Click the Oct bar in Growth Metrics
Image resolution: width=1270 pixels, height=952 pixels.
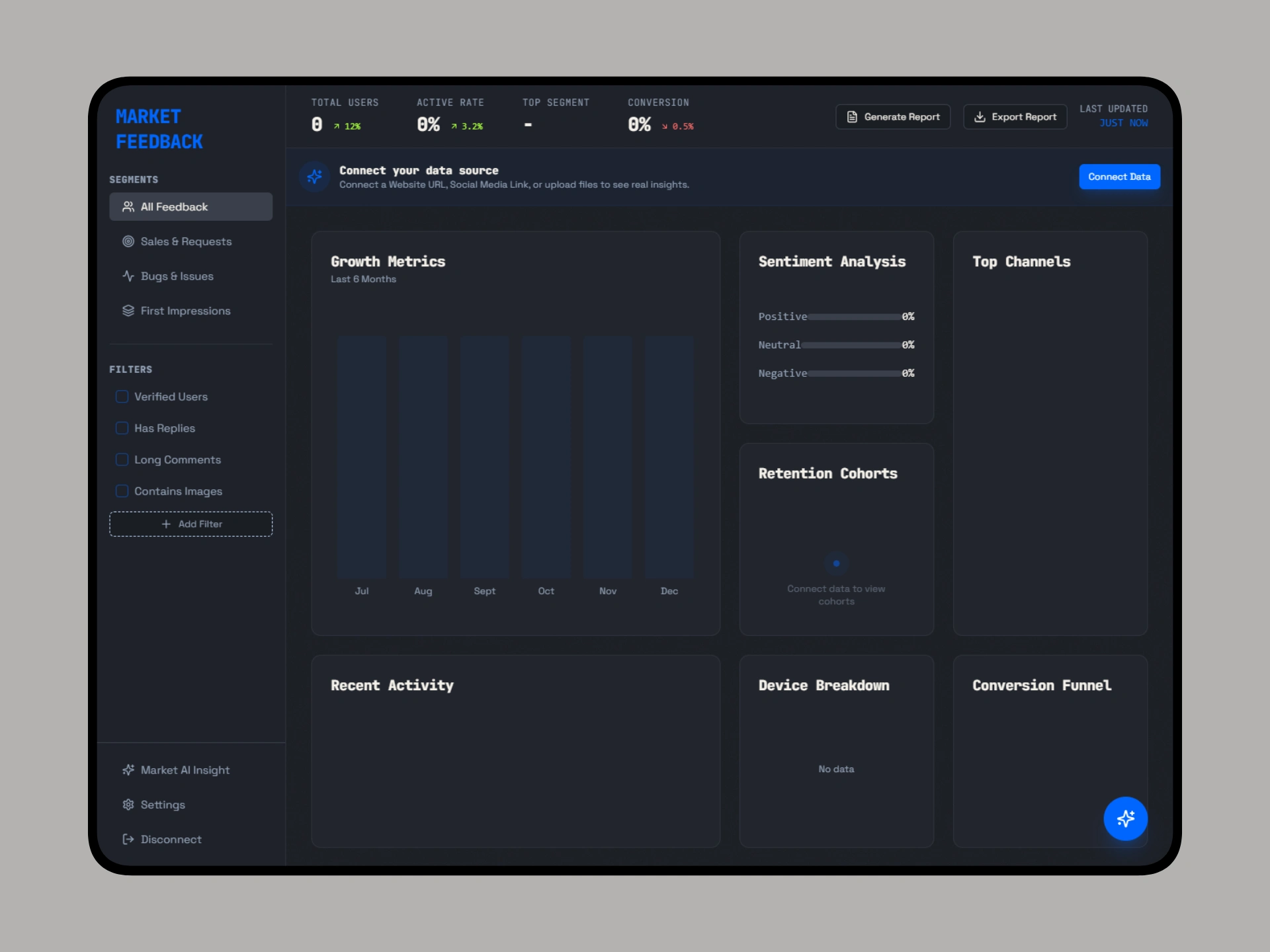click(x=546, y=456)
